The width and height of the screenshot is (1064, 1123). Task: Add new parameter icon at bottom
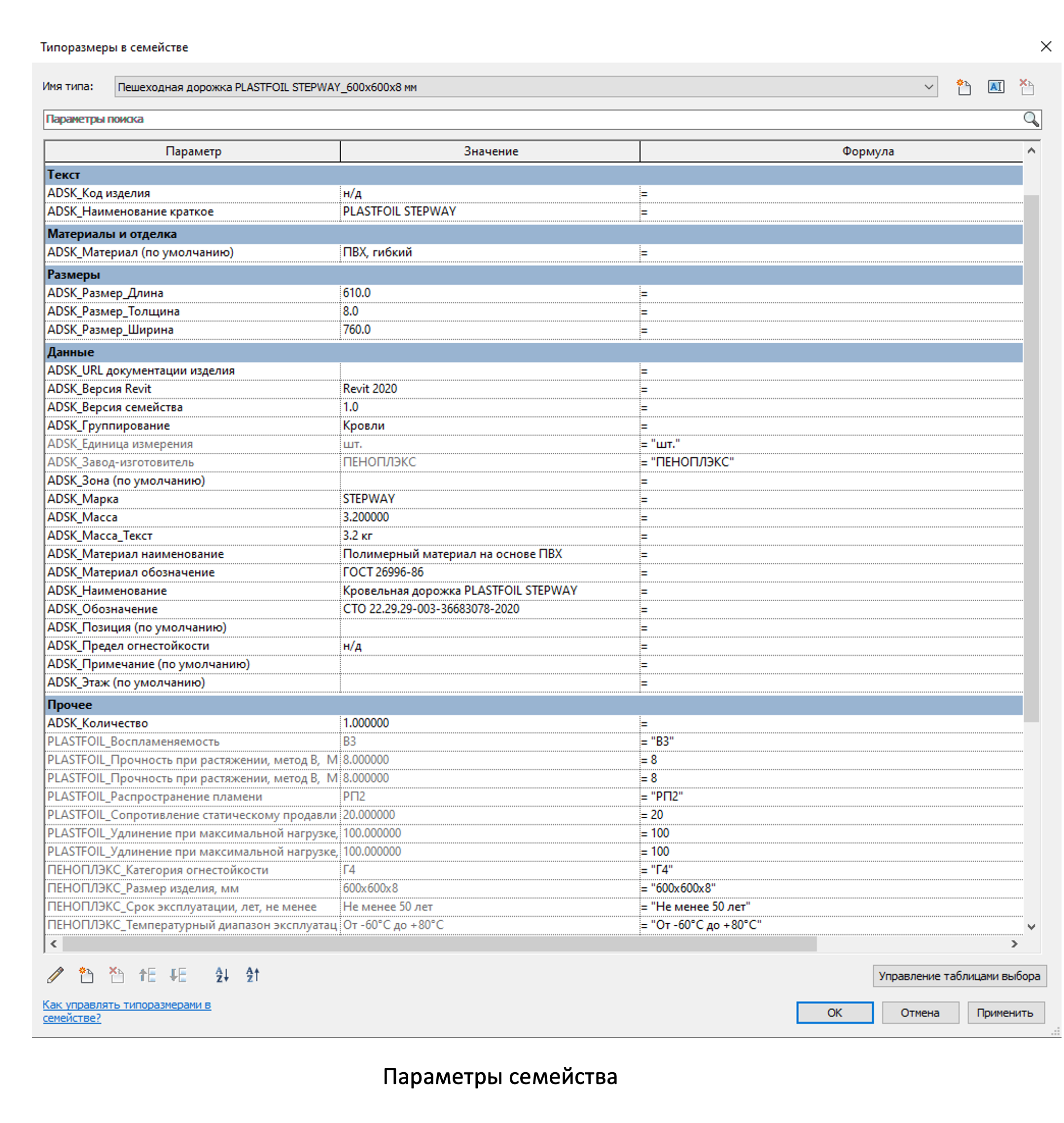click(86, 975)
